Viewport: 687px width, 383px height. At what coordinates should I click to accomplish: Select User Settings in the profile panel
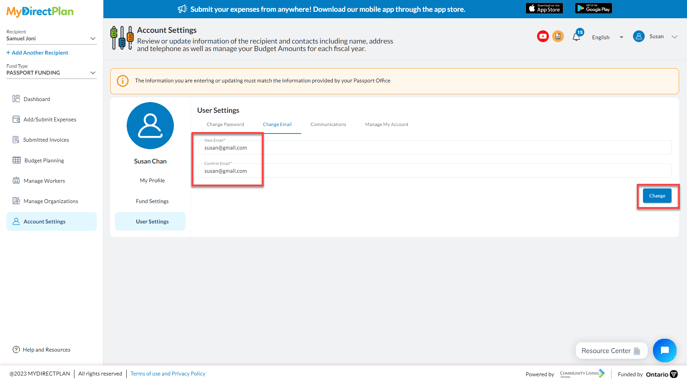(x=150, y=221)
